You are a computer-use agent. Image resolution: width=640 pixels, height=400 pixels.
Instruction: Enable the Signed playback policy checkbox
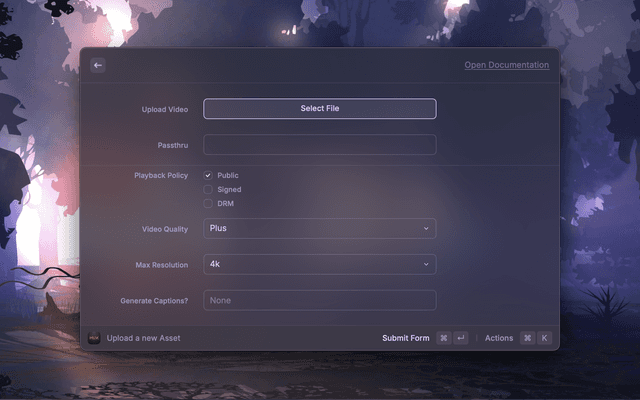point(208,189)
